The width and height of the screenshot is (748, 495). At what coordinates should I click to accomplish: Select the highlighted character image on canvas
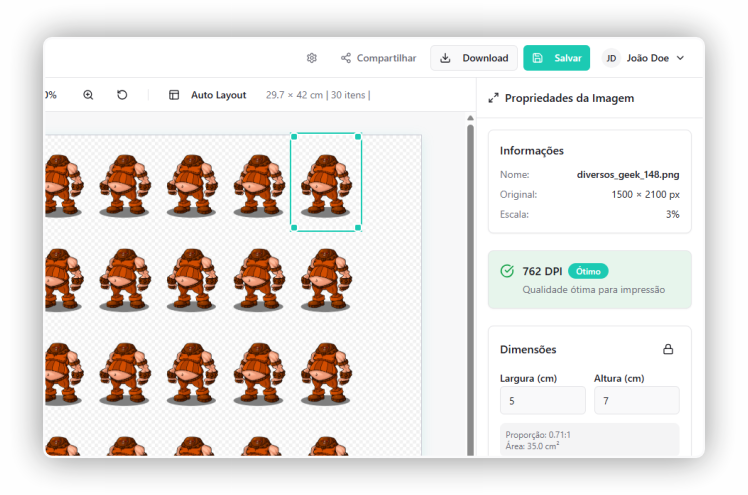(x=325, y=183)
